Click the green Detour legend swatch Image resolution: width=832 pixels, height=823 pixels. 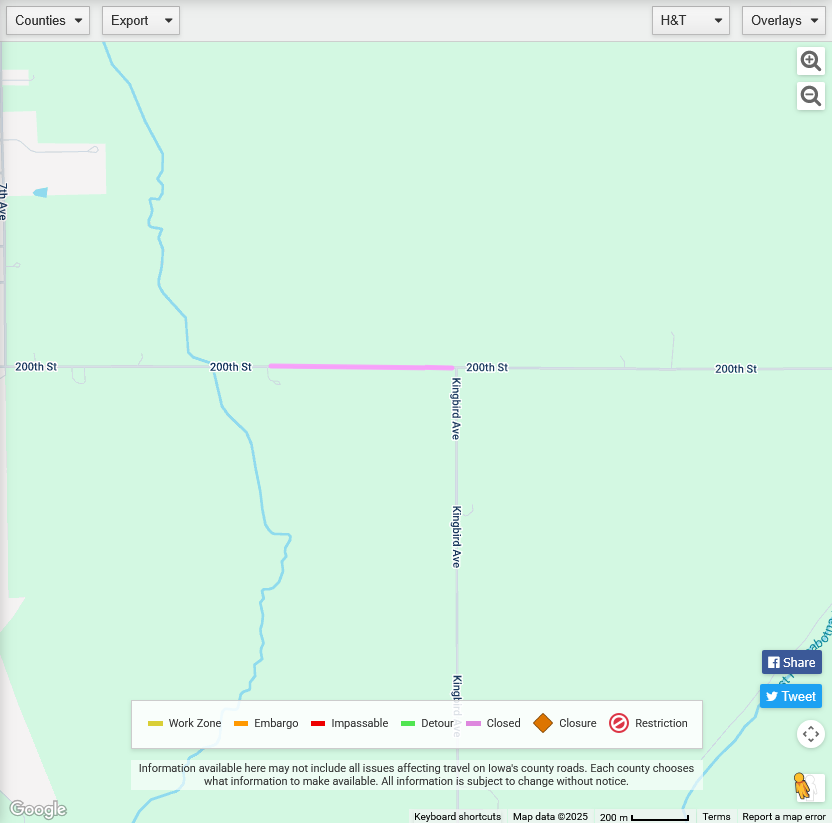pos(408,723)
